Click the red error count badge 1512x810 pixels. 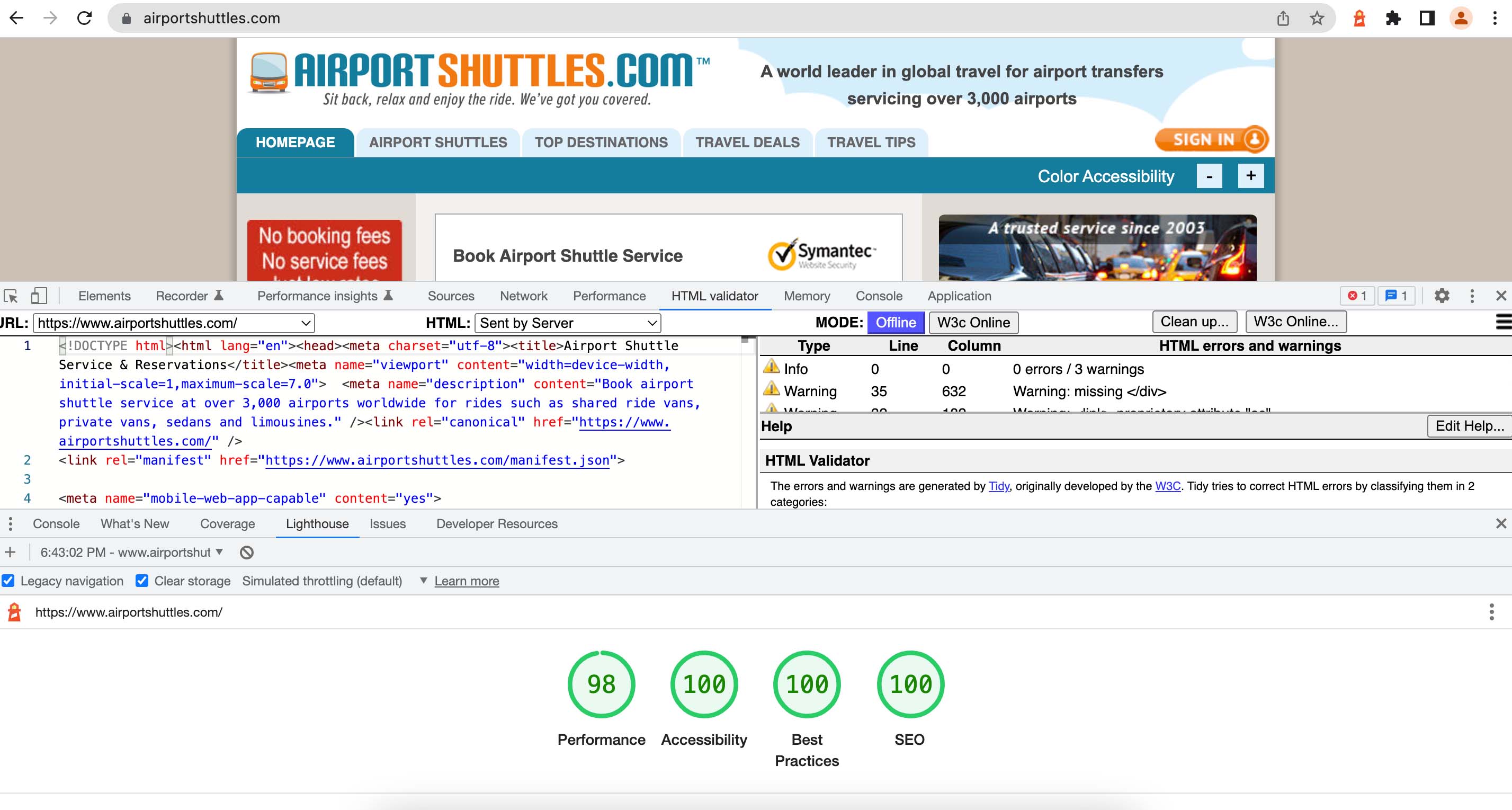pyautogui.click(x=1356, y=296)
